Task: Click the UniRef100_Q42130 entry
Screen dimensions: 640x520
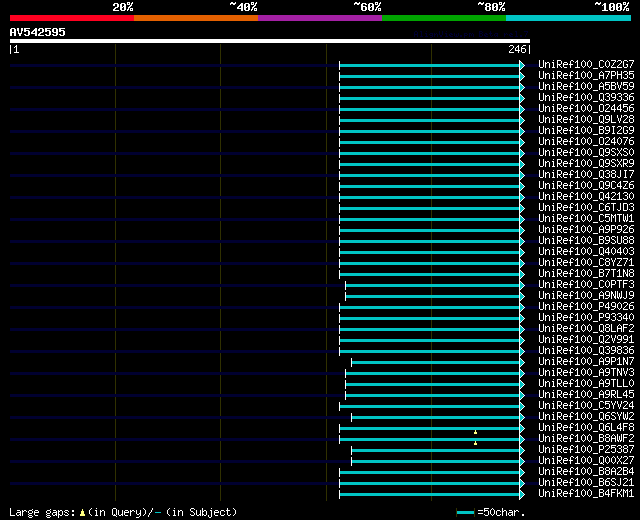Action: pos(586,197)
